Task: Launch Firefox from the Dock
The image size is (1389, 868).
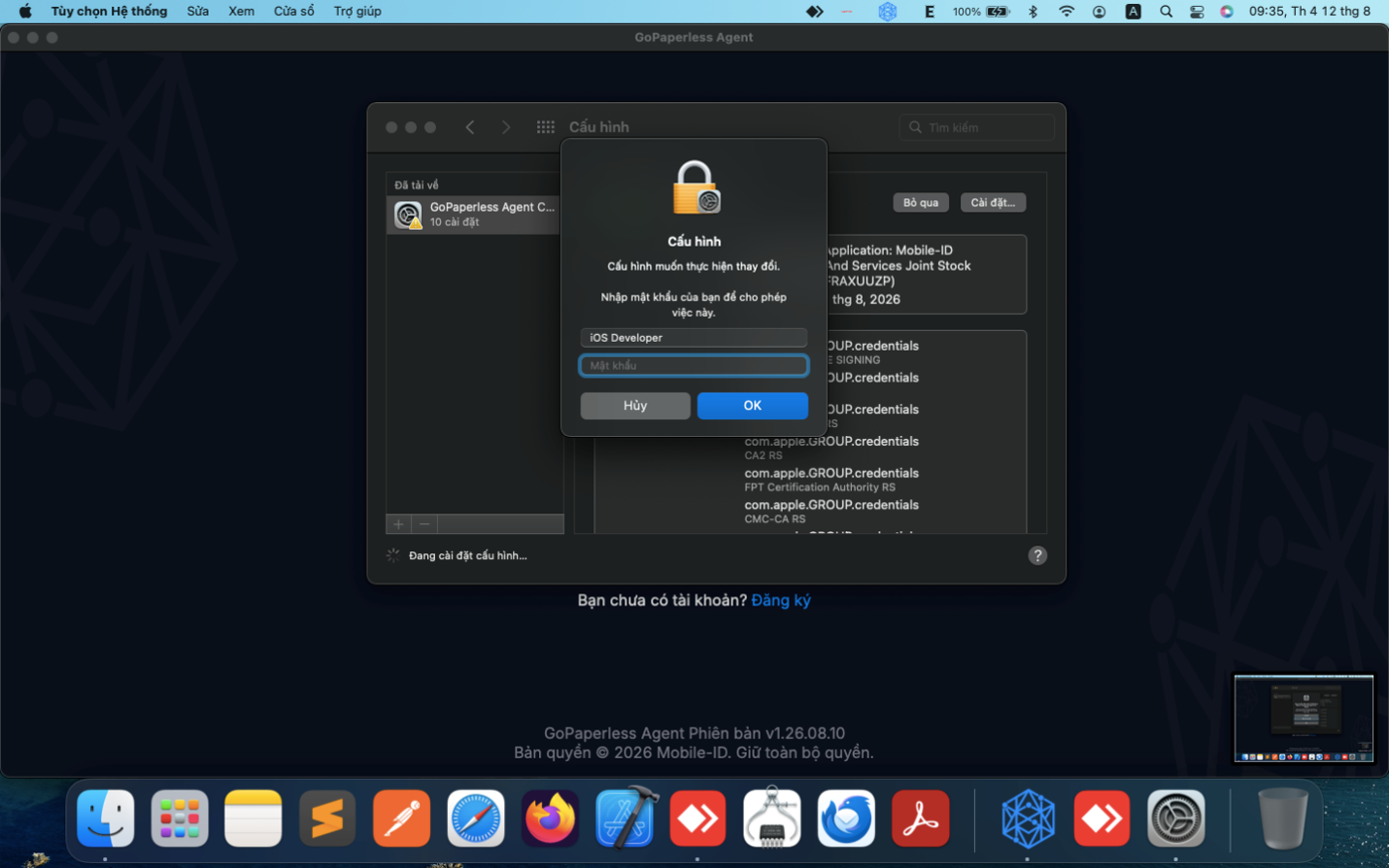Action: pyautogui.click(x=550, y=818)
